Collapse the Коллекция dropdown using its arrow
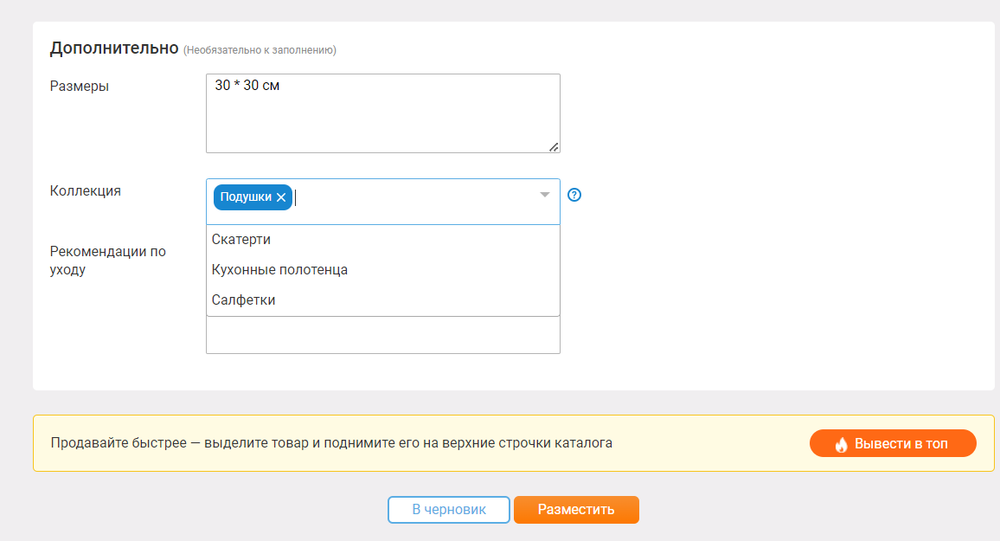This screenshot has width=1000, height=541. pyautogui.click(x=545, y=195)
